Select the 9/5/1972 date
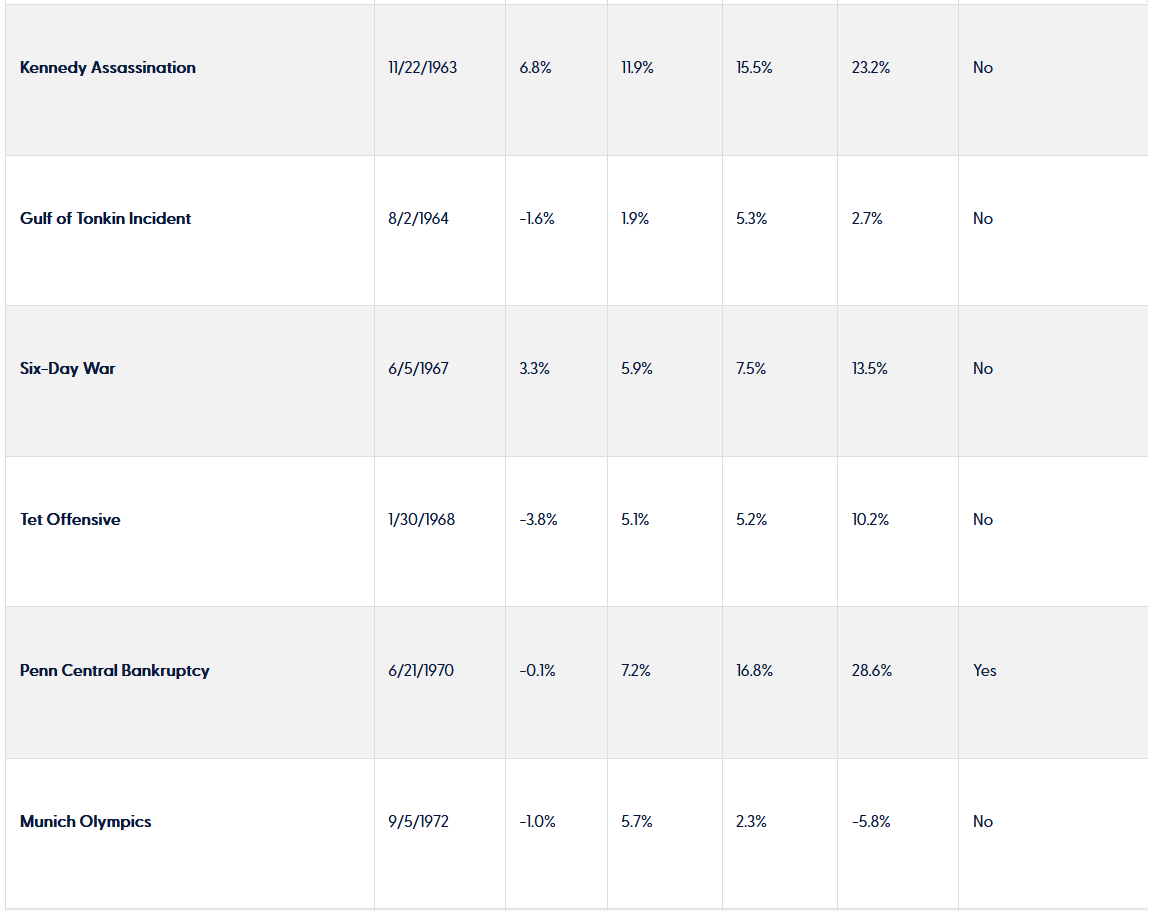The width and height of the screenshot is (1151, 911). click(418, 822)
